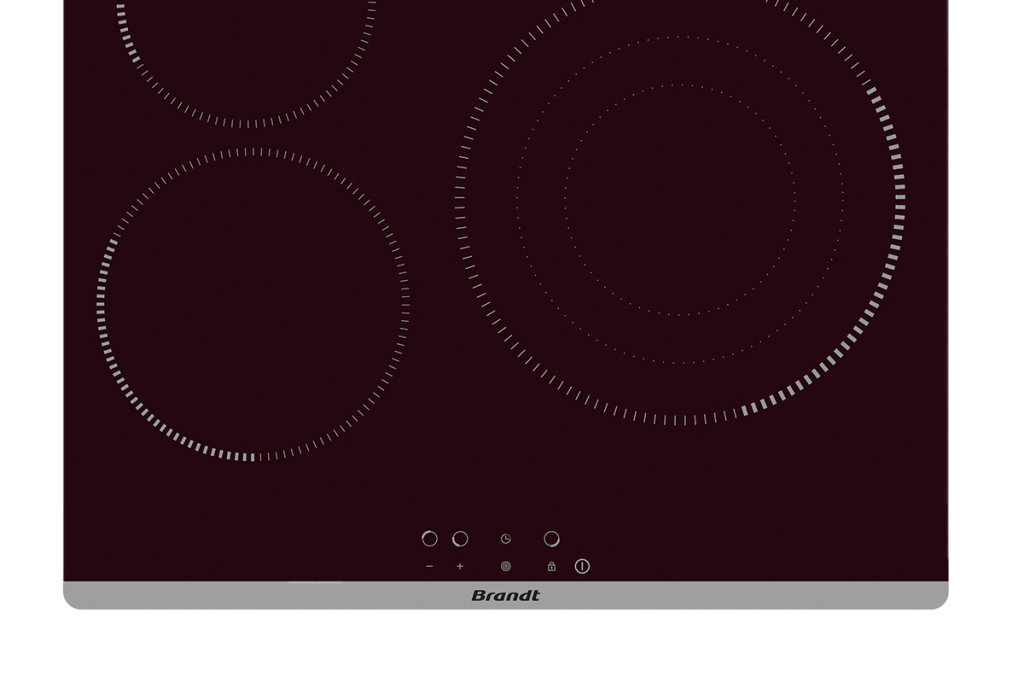Tap the padlock child-lock icon
The height and width of the screenshot is (683, 1024).
coord(551,567)
